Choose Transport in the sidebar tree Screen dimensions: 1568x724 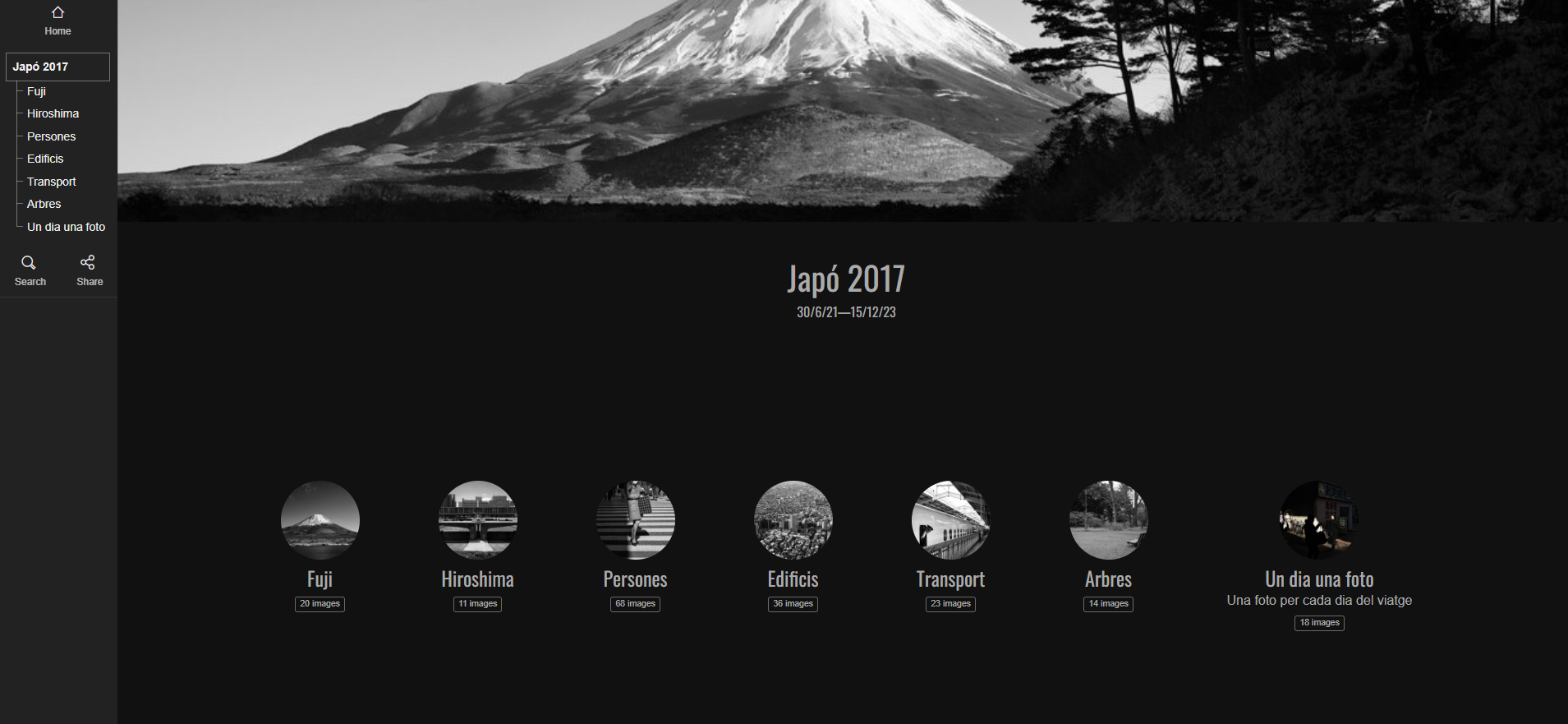pyautogui.click(x=51, y=182)
